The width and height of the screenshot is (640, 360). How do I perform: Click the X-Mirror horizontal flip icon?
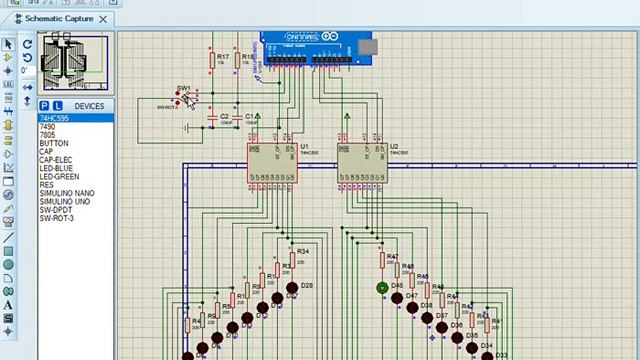pos(27,87)
